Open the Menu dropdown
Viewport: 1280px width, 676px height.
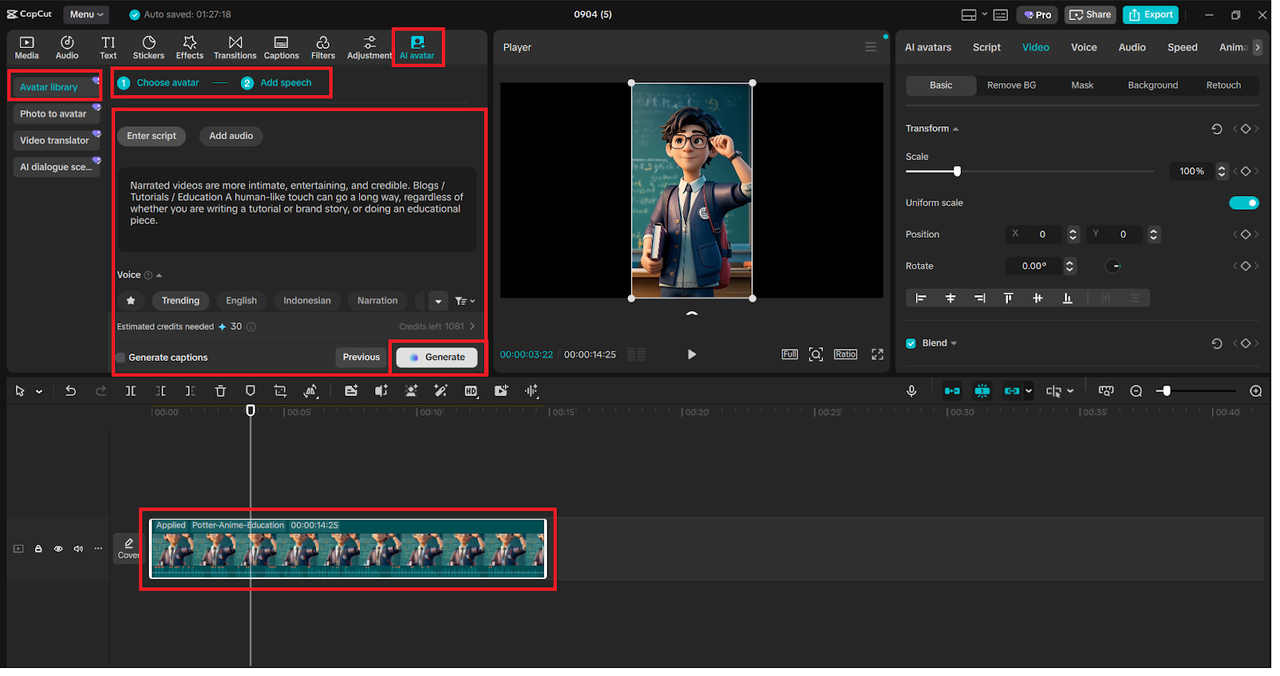87,15
